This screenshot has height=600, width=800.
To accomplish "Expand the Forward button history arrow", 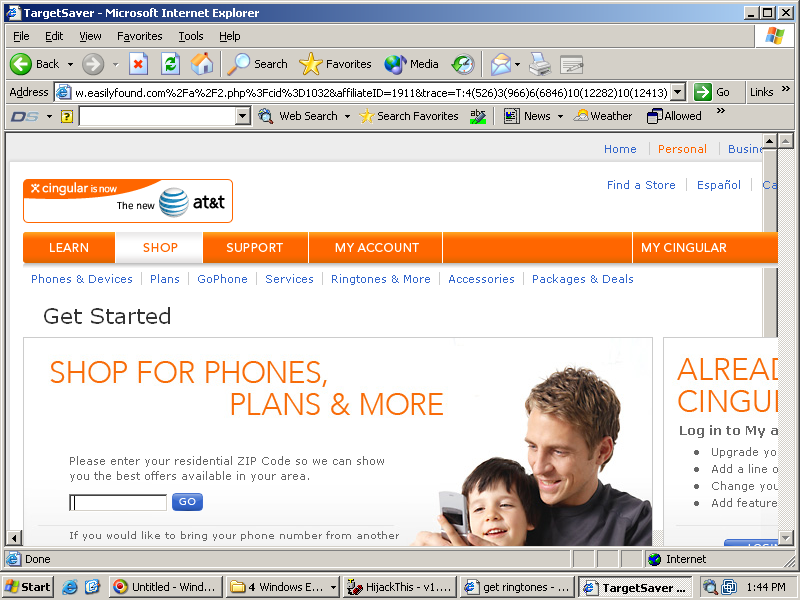I will coord(115,65).
